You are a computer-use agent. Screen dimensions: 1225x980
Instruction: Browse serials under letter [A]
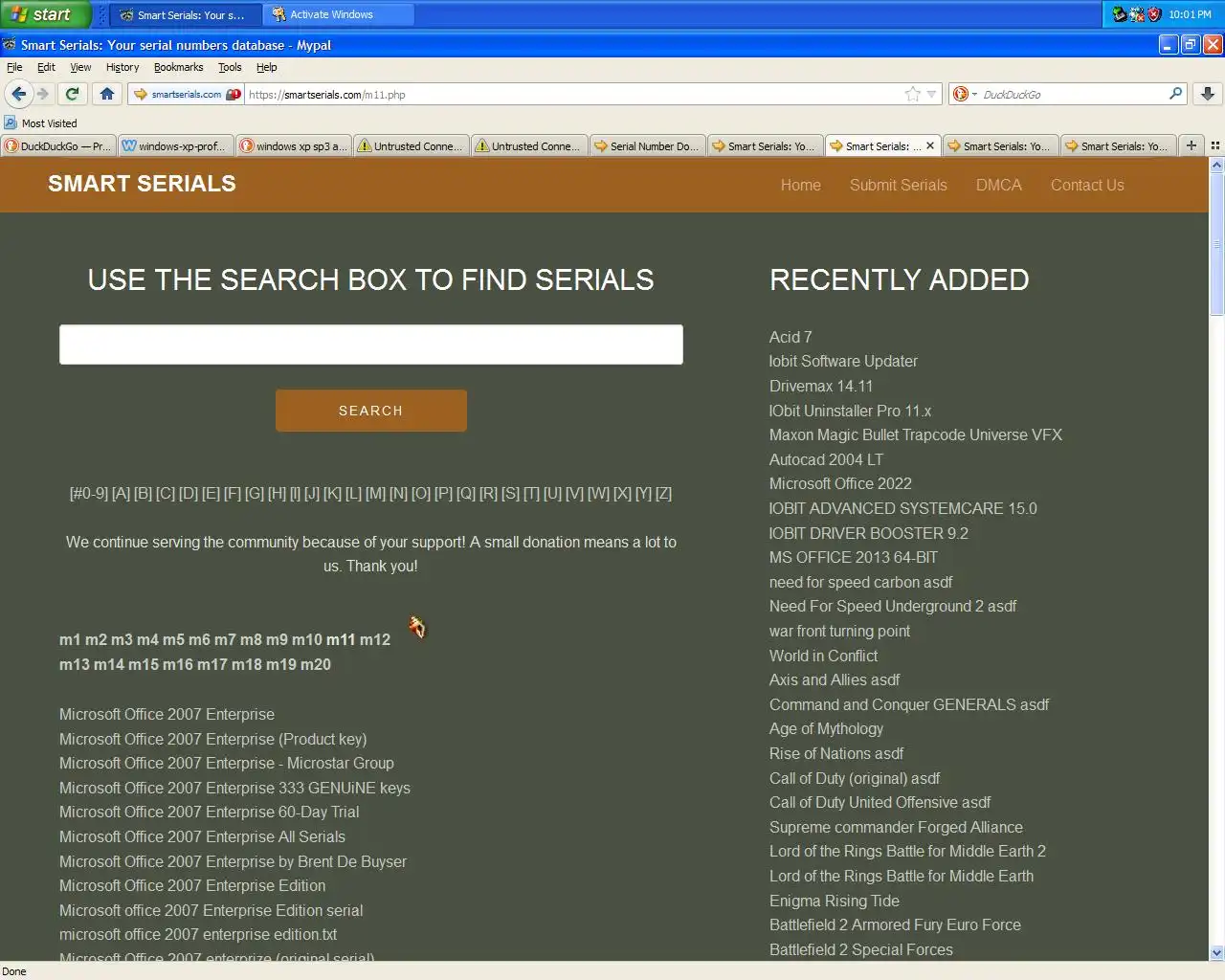pos(121,494)
